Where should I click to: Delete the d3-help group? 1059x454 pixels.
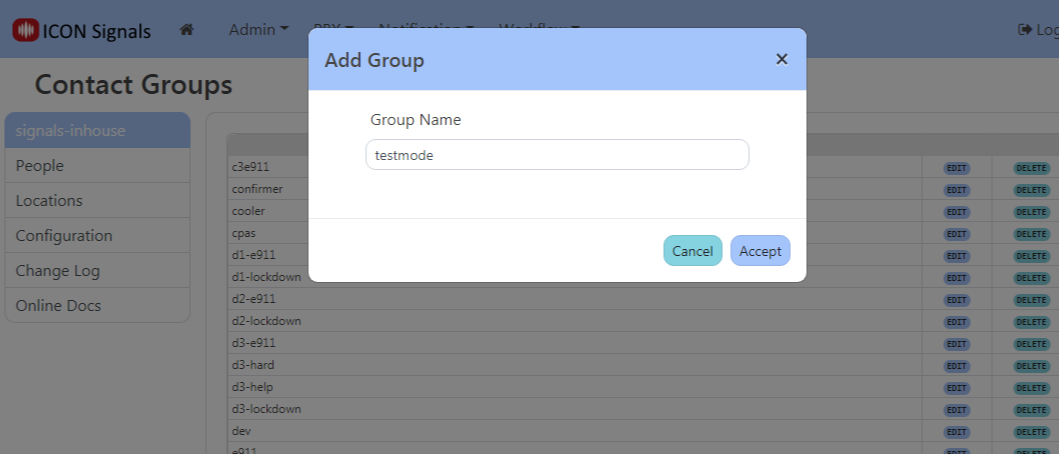(x=1031, y=388)
